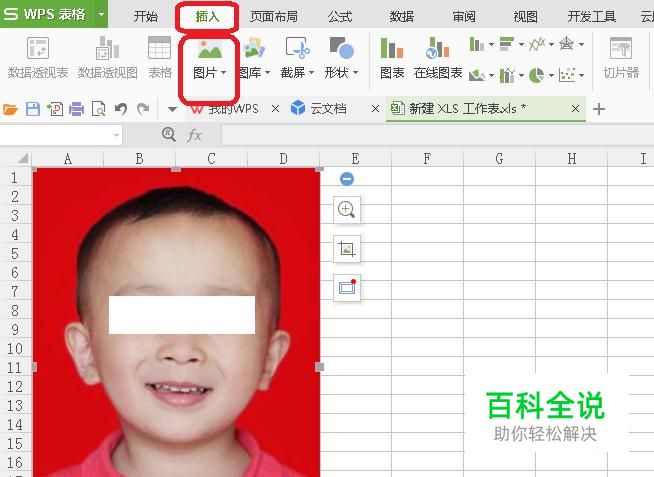Click the open folder icon
The width and height of the screenshot is (654, 477).
[x=10, y=110]
